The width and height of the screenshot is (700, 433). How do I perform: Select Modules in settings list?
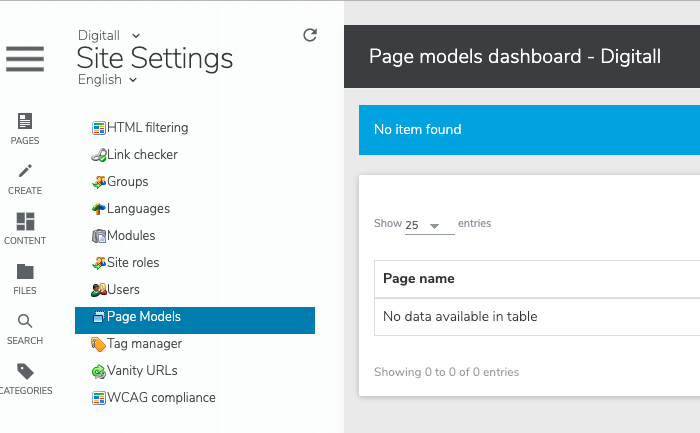(131, 236)
